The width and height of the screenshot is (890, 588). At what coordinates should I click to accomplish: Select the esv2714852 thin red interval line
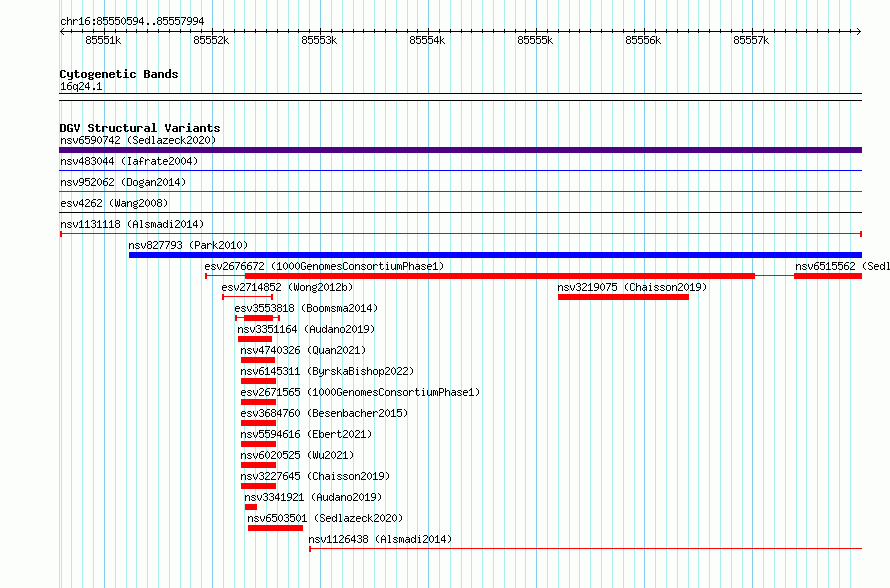247,297
